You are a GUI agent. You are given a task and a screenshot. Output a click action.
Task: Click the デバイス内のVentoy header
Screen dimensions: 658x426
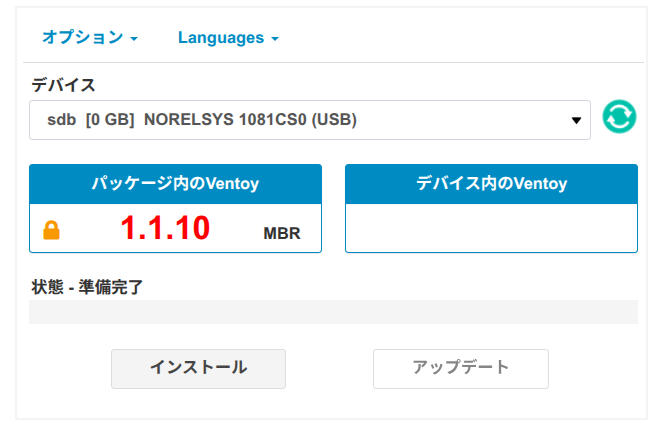click(x=491, y=184)
